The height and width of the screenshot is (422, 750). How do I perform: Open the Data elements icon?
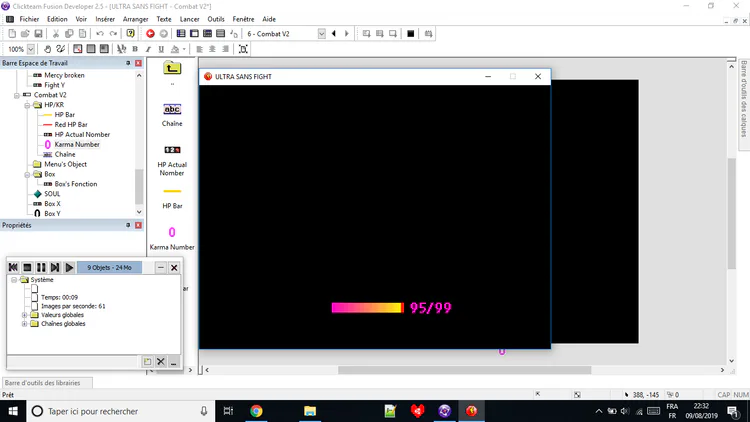point(233,33)
